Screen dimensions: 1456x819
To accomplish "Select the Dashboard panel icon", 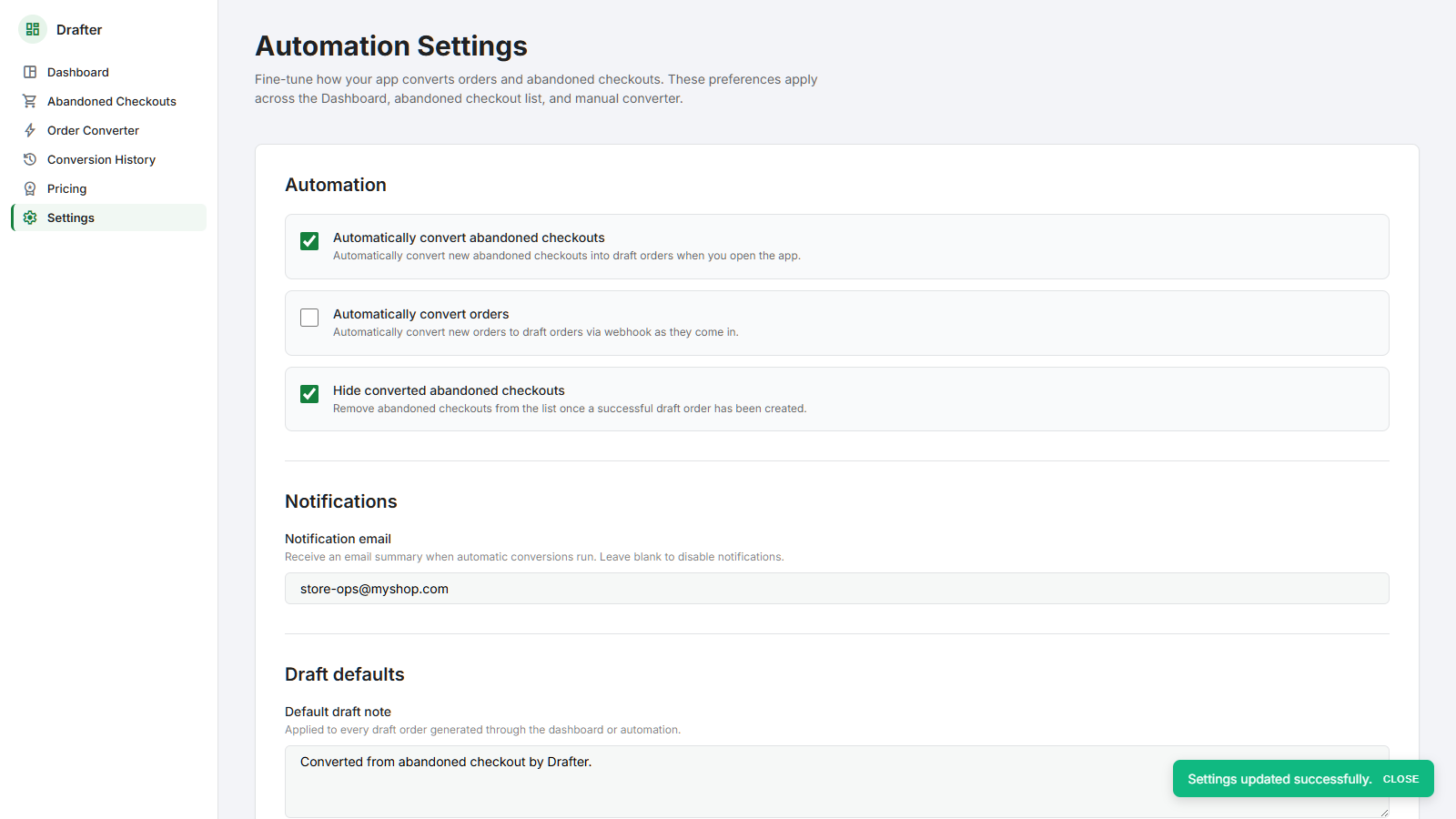I will pos(30,72).
